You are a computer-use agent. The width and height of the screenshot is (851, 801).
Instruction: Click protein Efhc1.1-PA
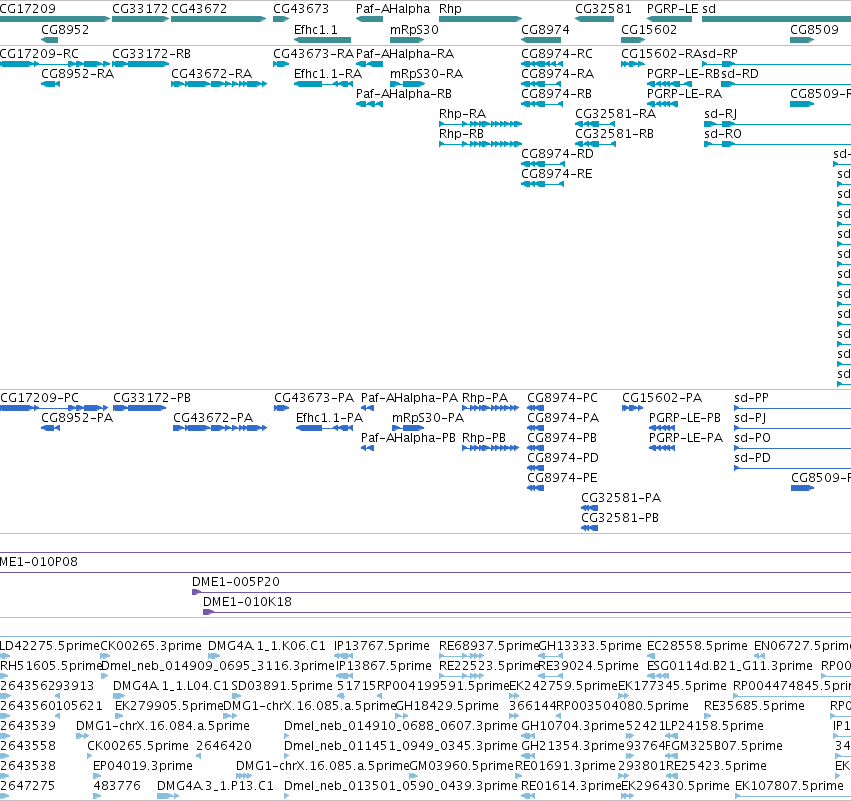click(x=329, y=418)
